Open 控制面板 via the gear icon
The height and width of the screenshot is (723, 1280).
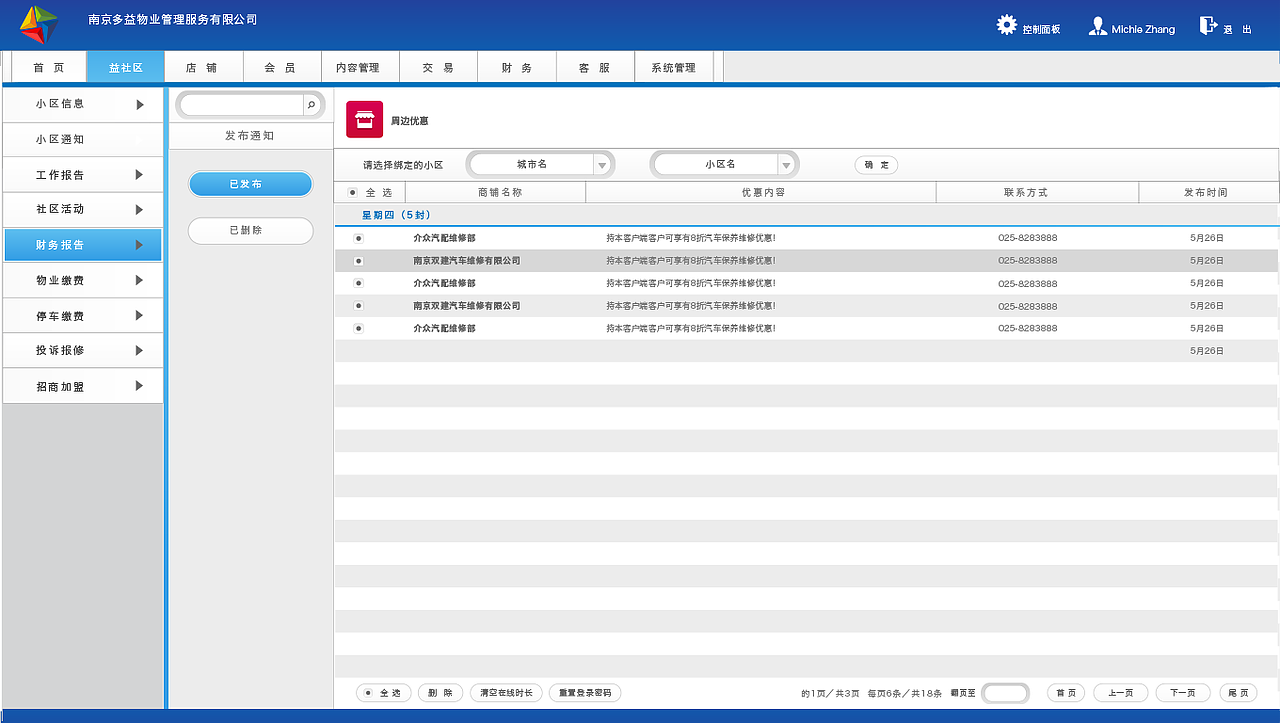[1007, 25]
